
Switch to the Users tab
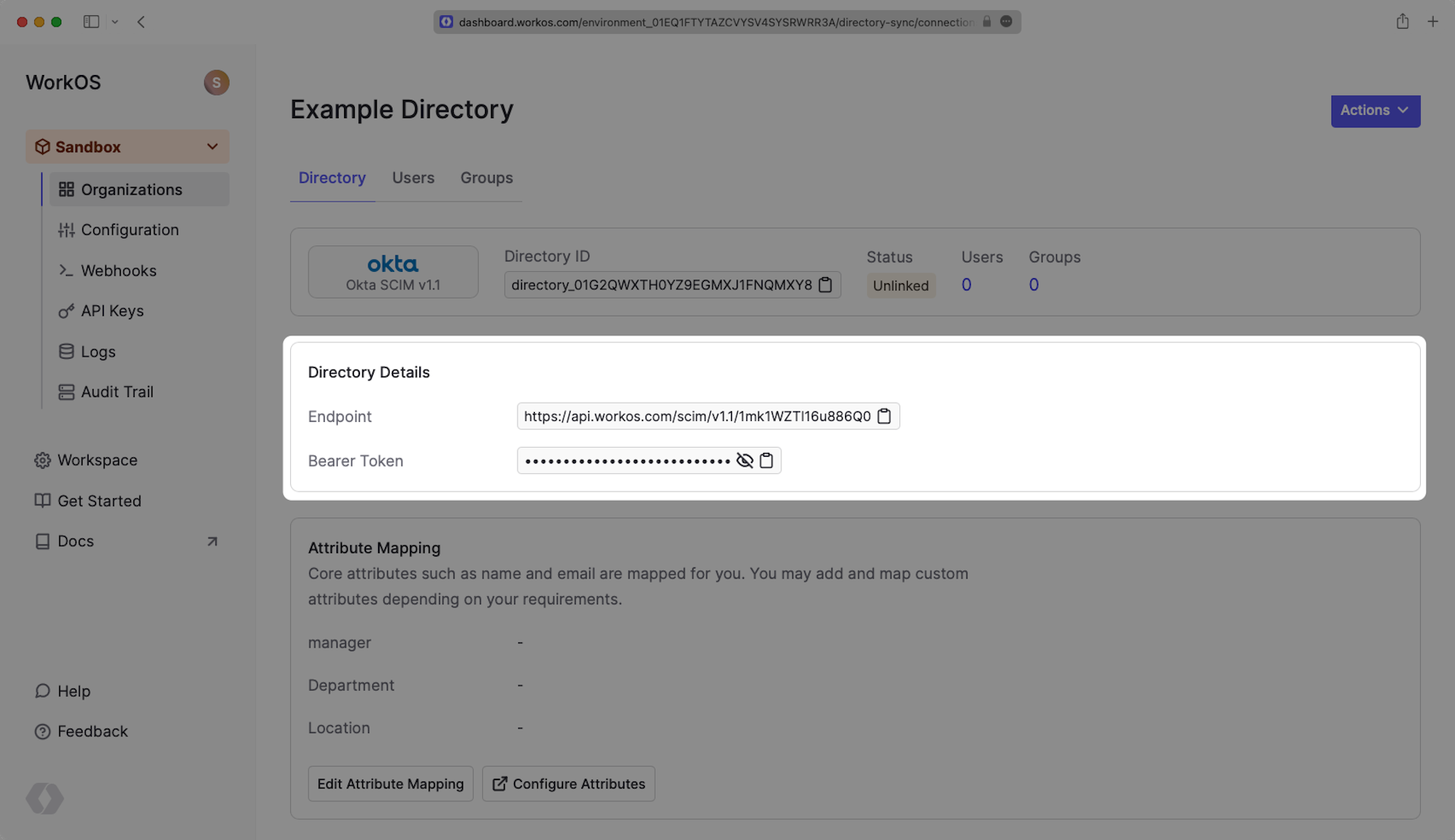click(x=413, y=178)
